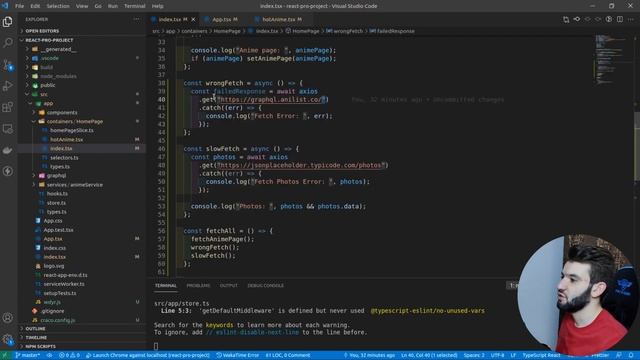Click the WakaTime Error status item

pyautogui.click(x=238, y=355)
